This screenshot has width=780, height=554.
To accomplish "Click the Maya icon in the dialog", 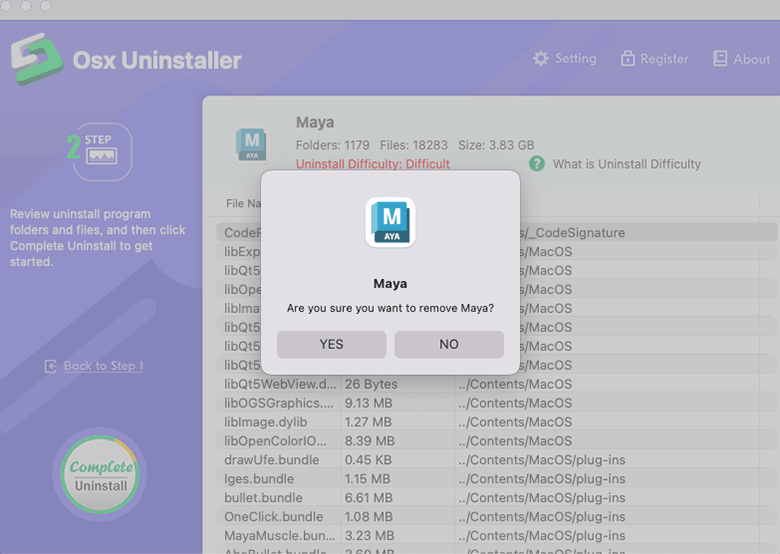I will pos(390,222).
